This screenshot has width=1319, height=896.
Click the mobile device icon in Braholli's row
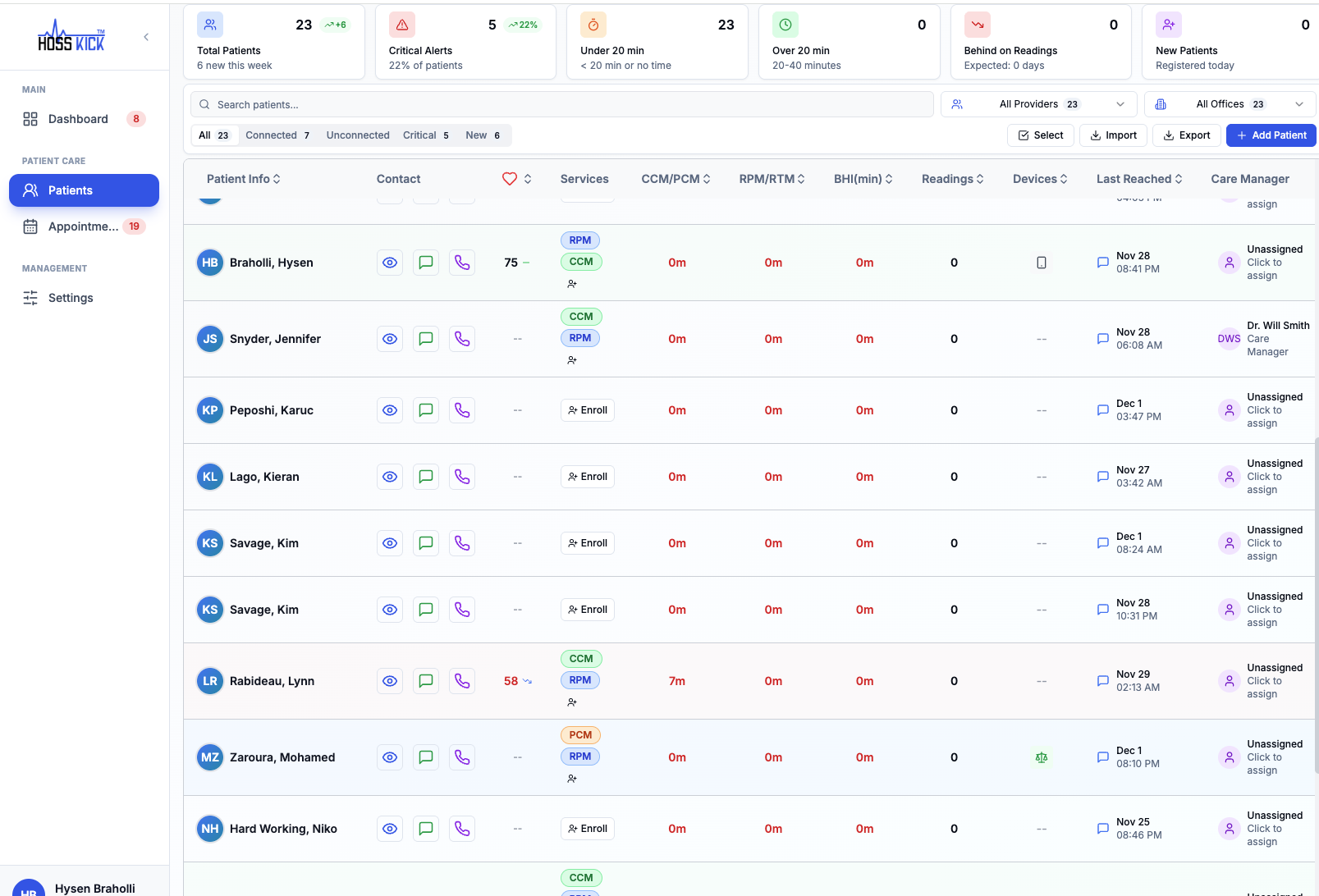(1041, 262)
